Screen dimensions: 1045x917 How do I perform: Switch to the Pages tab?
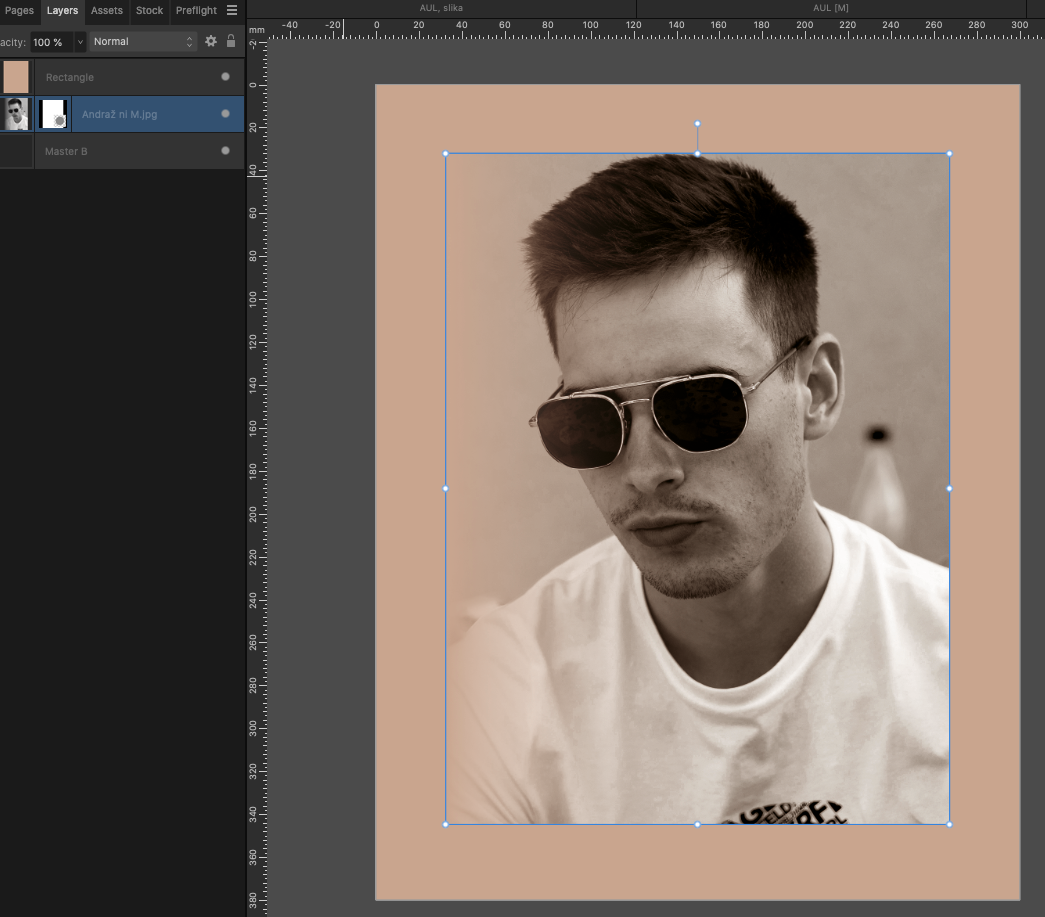(x=19, y=11)
